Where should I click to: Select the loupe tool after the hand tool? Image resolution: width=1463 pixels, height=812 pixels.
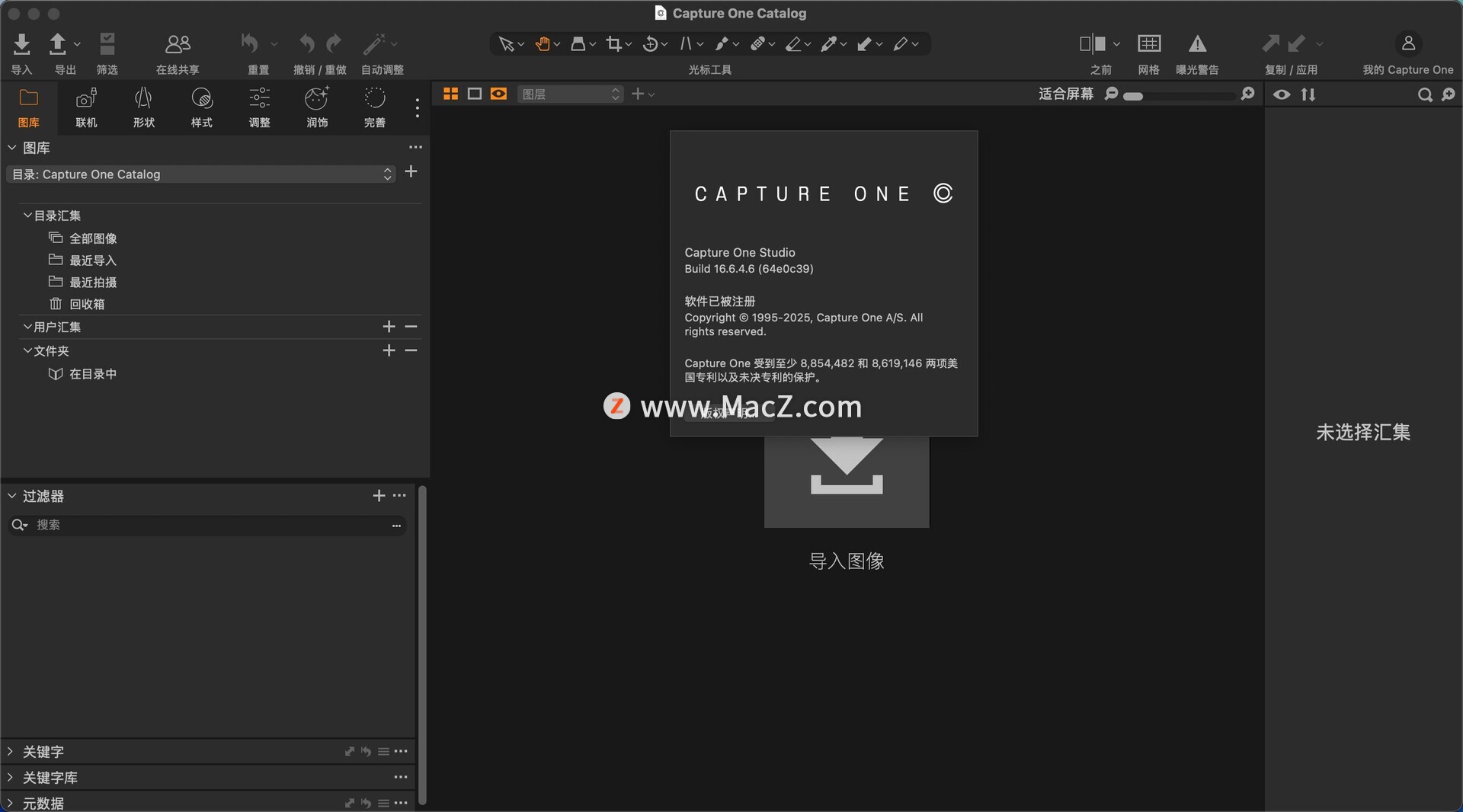[x=578, y=44]
